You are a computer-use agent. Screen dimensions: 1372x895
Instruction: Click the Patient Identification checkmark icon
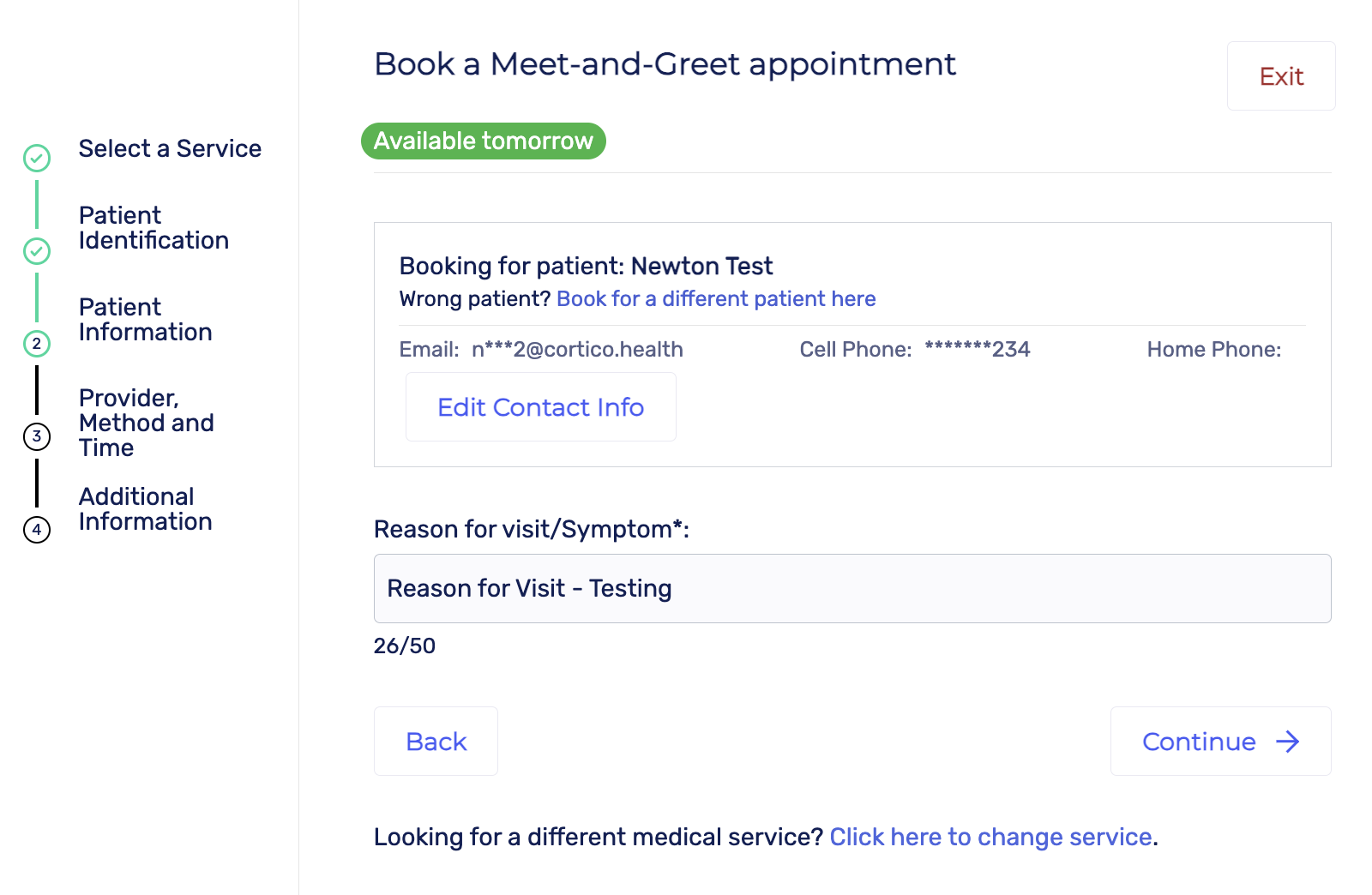37,251
